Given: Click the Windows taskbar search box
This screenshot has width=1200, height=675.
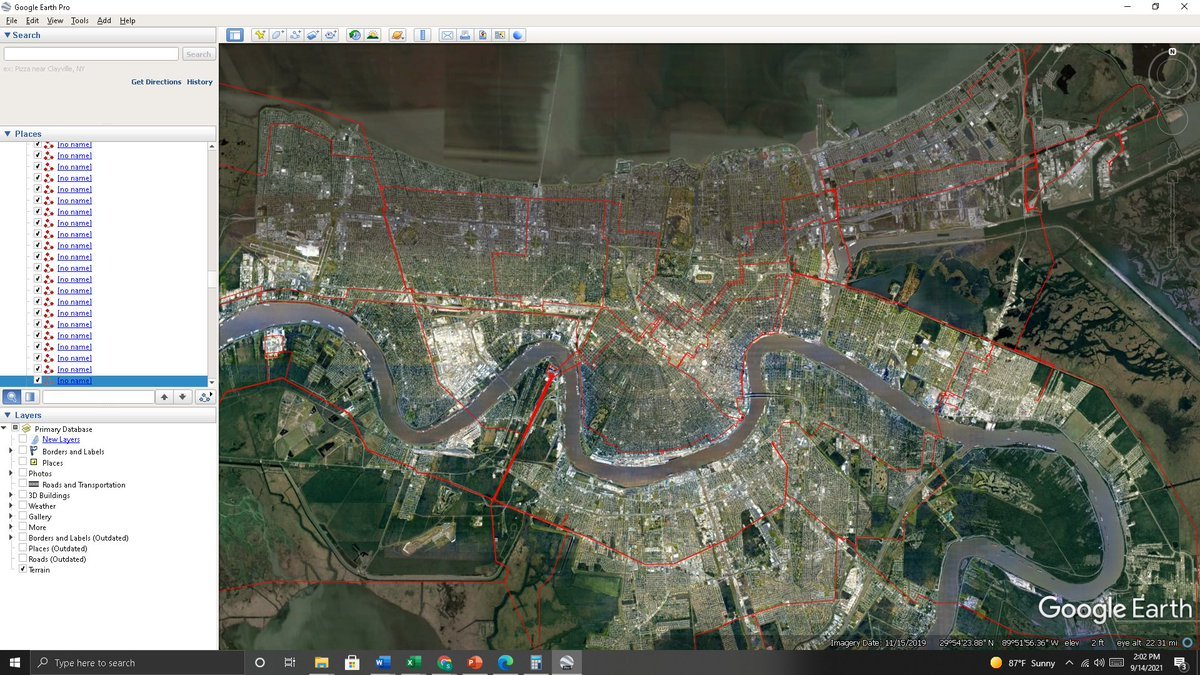Looking at the screenshot, I should pyautogui.click(x=137, y=662).
